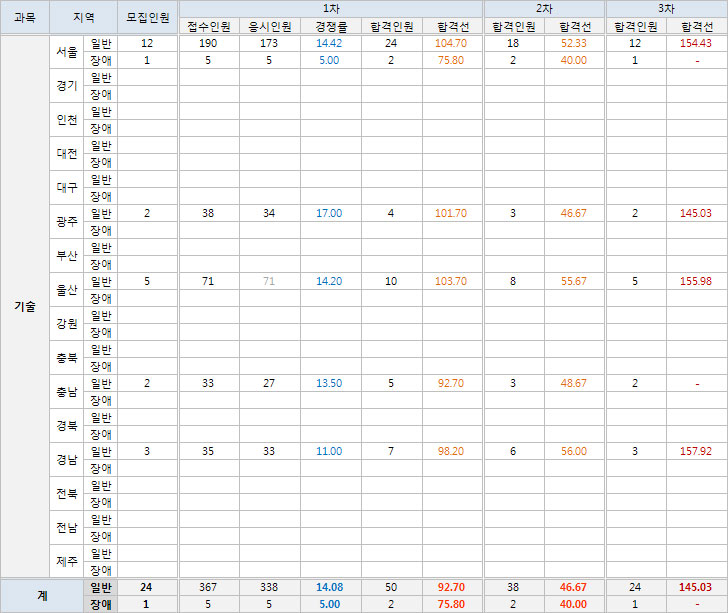This screenshot has width=728, height=613.
Task: Click Seoul's 접수인원 value 190
Action: (208, 43)
